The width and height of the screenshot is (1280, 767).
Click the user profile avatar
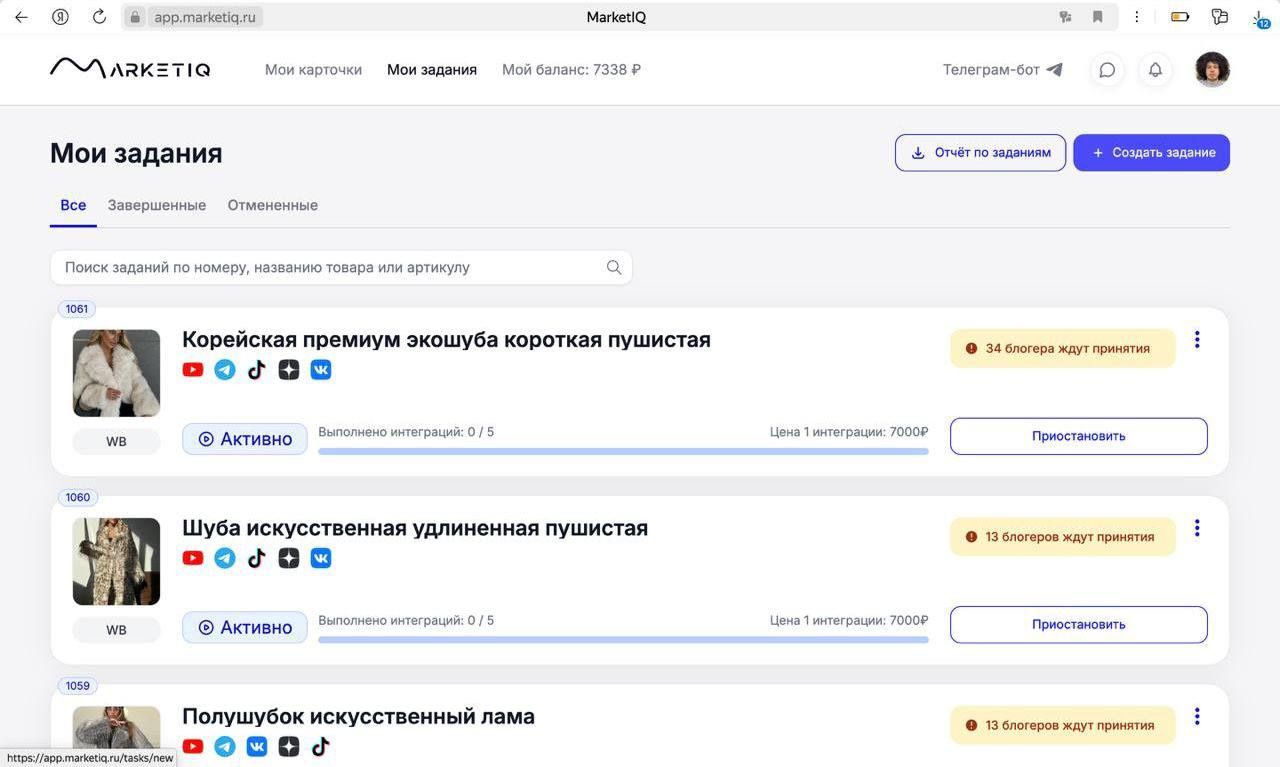pos(1212,70)
